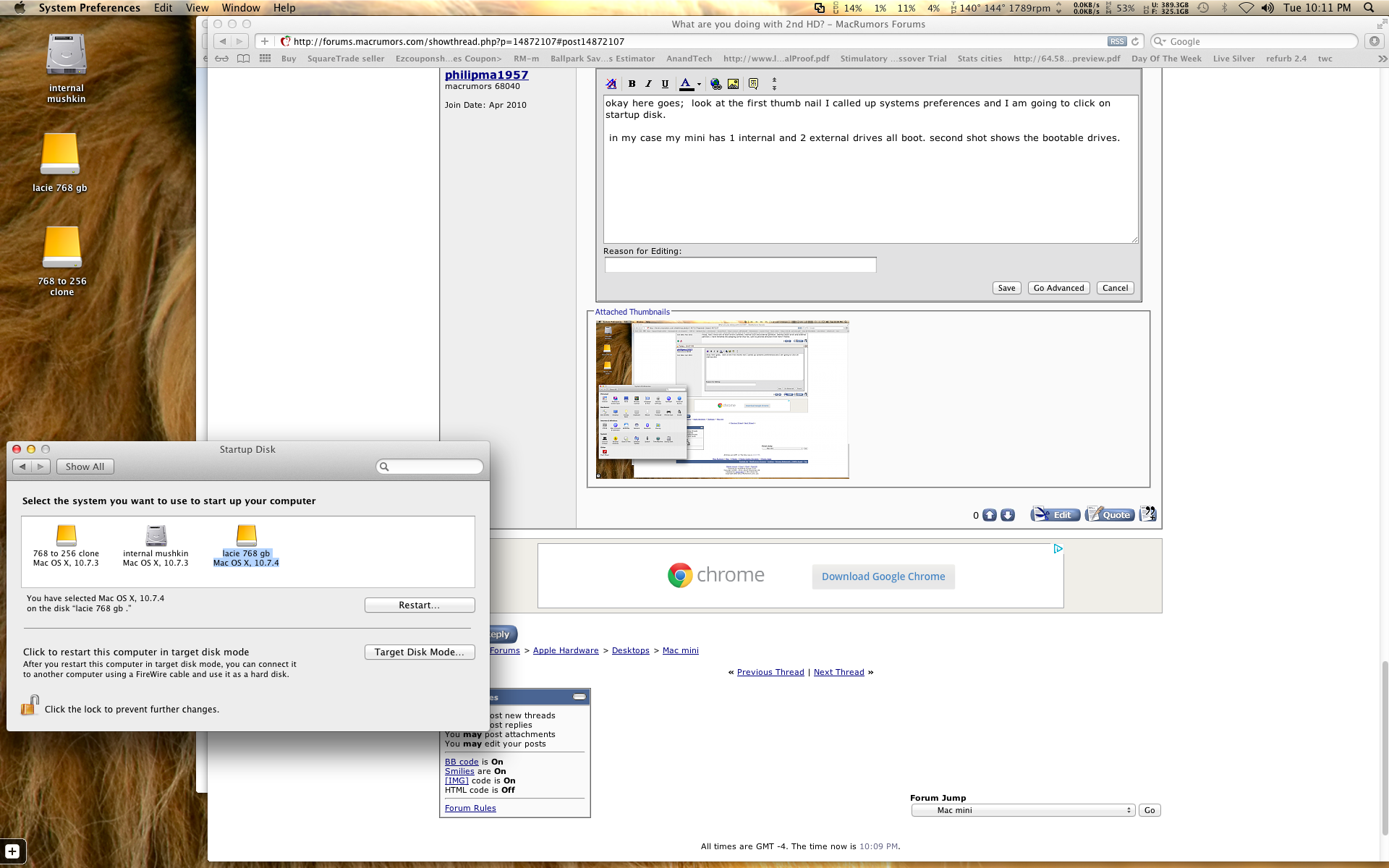Open Help menu in menu bar
The width and height of the screenshot is (1389, 868).
284,8
